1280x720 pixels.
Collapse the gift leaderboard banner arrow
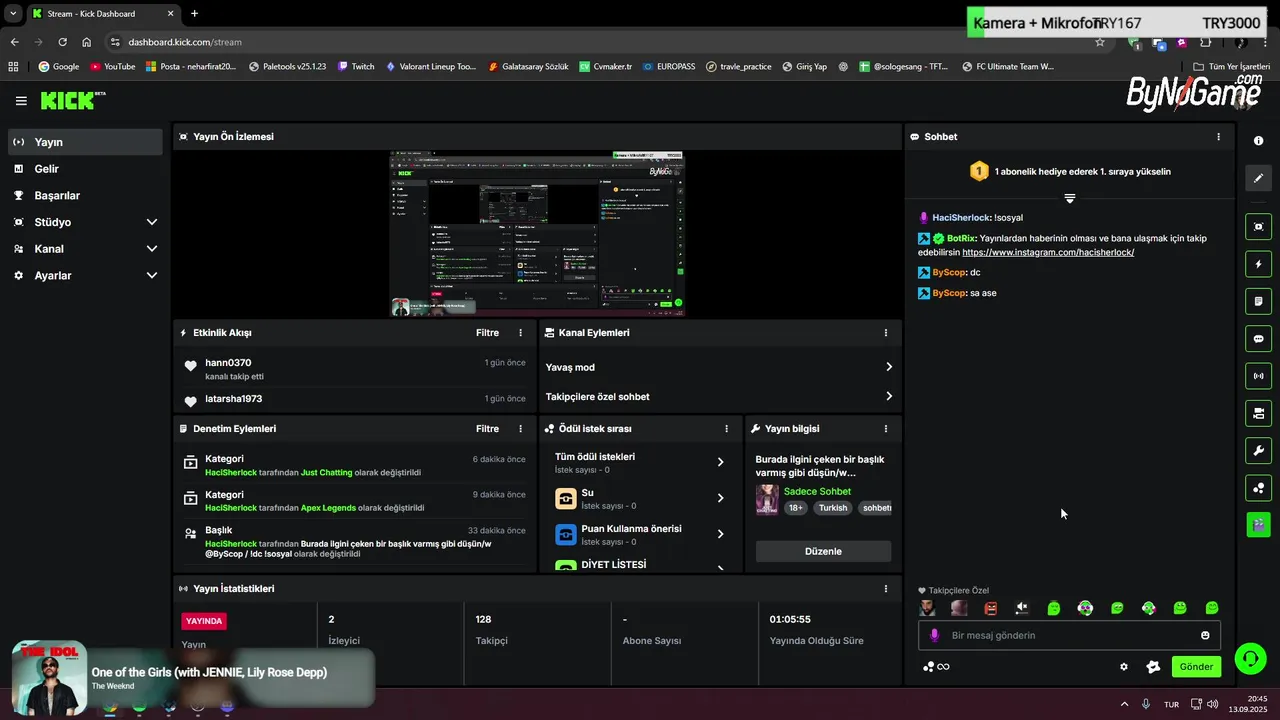pyautogui.click(x=1069, y=198)
